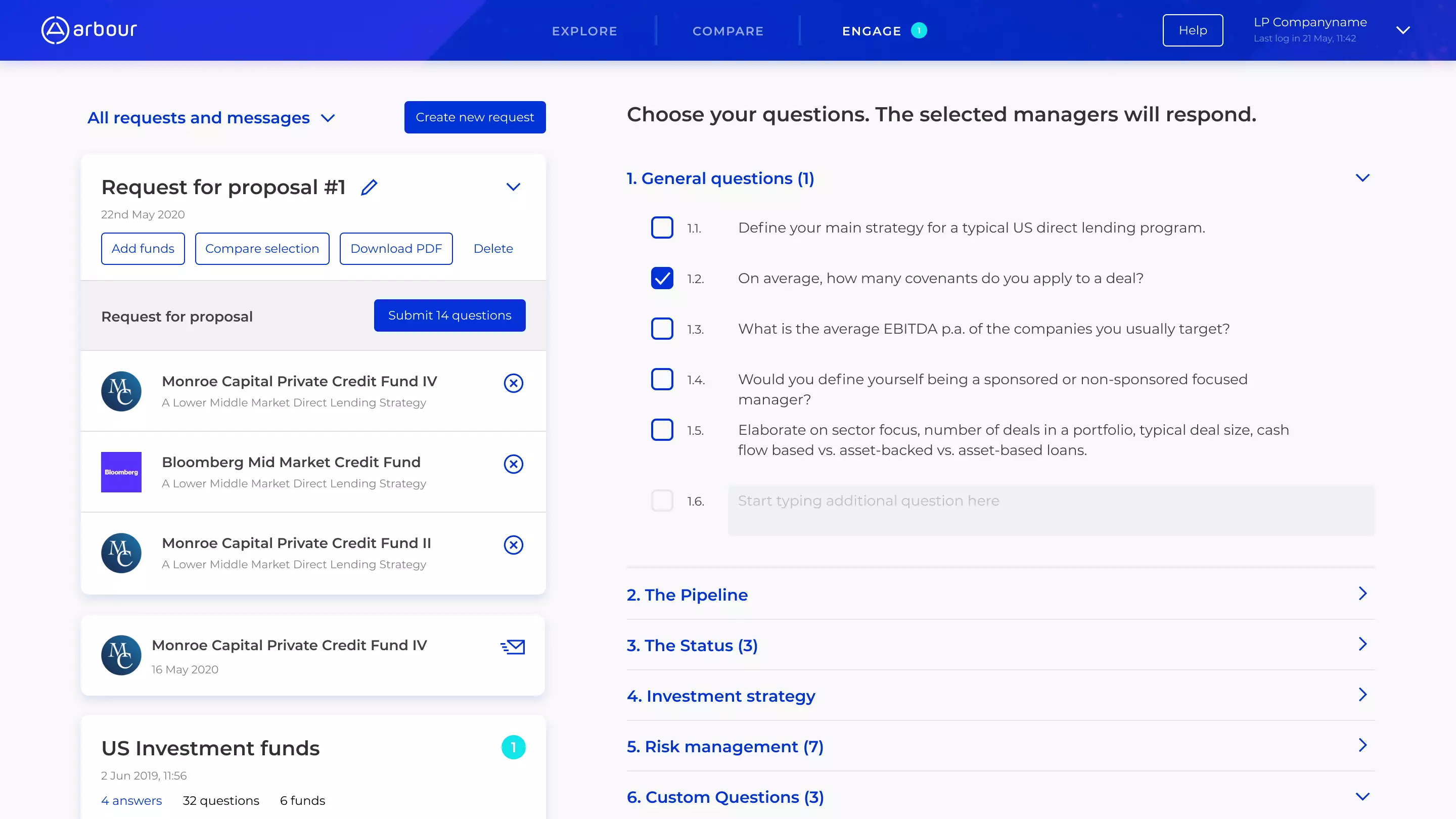Collapse the General questions section
Image resolution: width=1456 pixels, height=819 pixels.
tap(1363, 177)
